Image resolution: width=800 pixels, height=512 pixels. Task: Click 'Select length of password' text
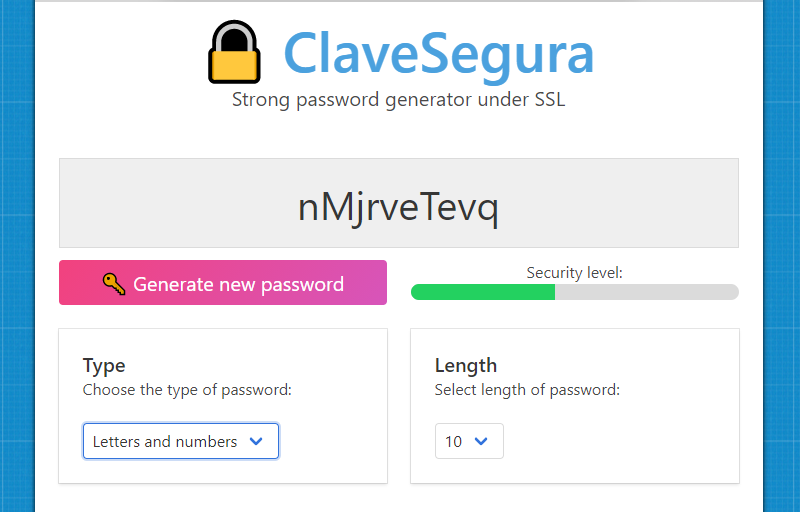[x=527, y=390]
